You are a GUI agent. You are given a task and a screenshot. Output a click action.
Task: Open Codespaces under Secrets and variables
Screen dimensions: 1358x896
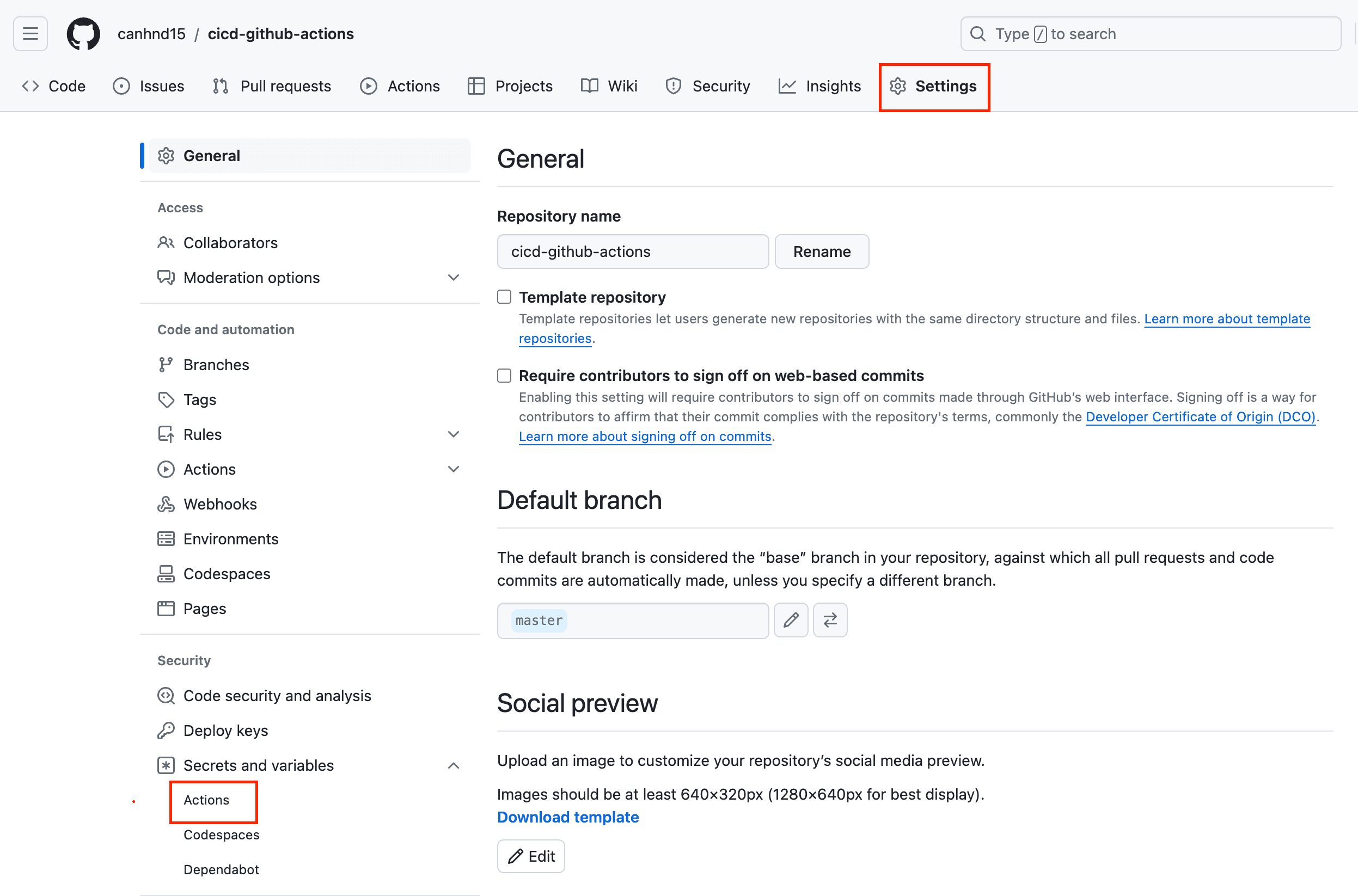(221, 835)
